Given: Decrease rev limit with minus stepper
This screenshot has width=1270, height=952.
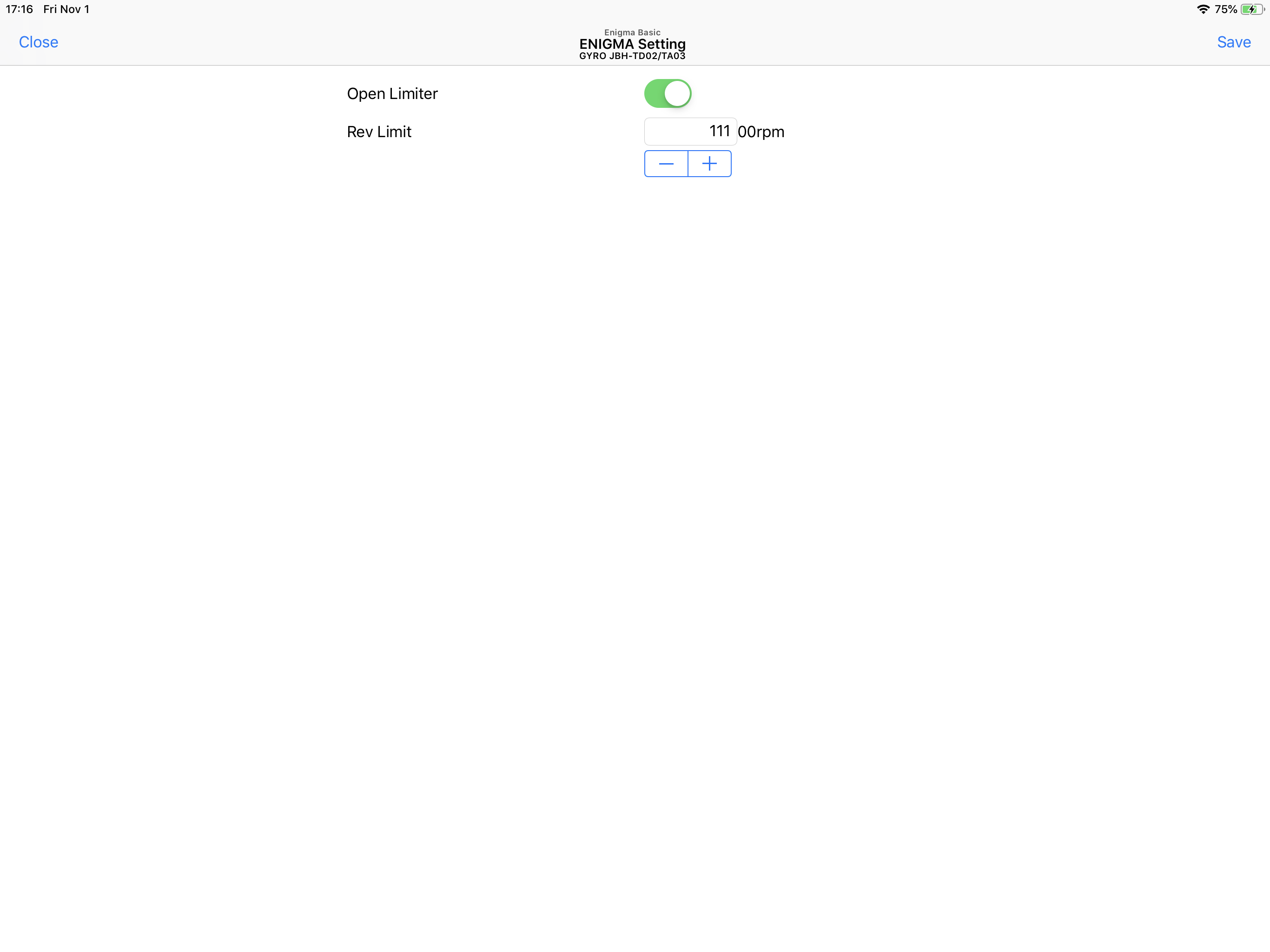Looking at the screenshot, I should point(666,164).
